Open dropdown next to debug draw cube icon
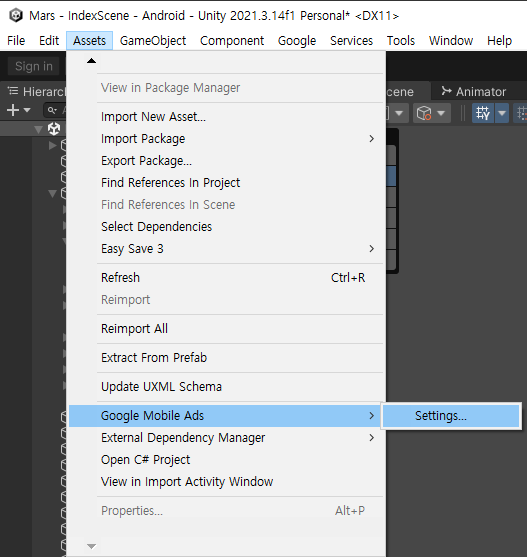Image resolution: width=527 pixels, height=557 pixels. pos(441,113)
